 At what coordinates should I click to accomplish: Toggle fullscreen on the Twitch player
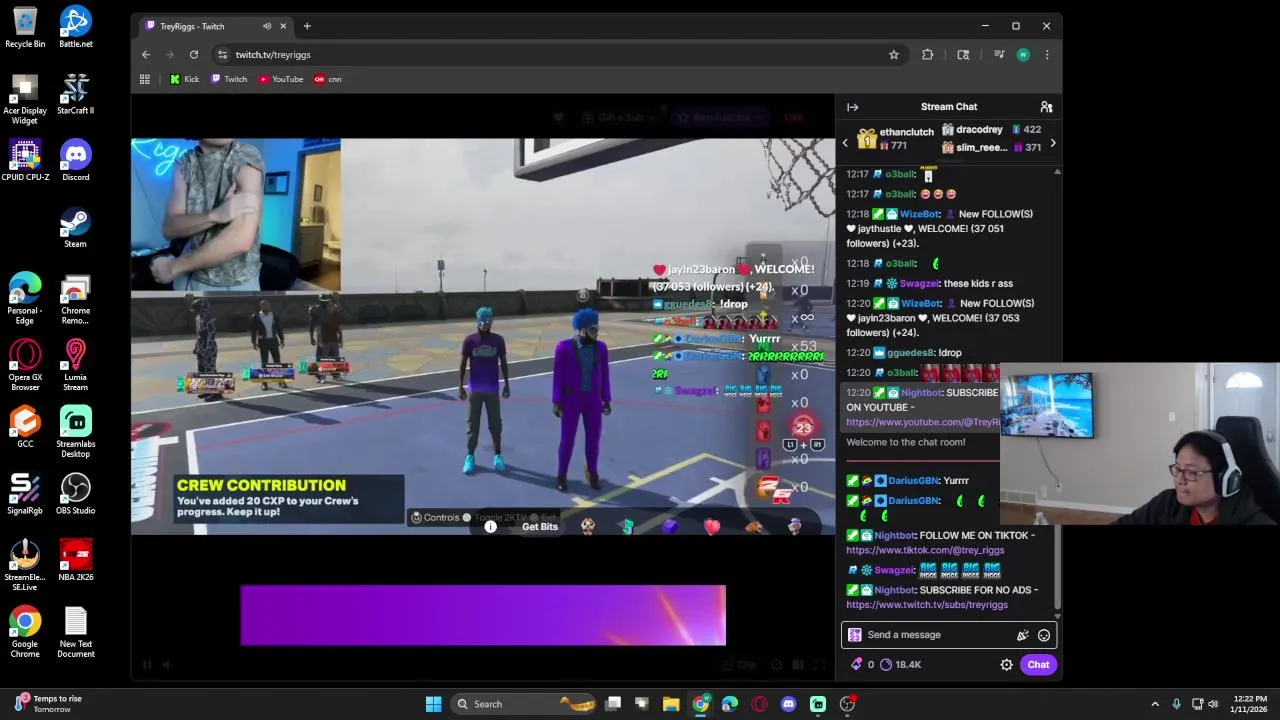[x=819, y=665]
